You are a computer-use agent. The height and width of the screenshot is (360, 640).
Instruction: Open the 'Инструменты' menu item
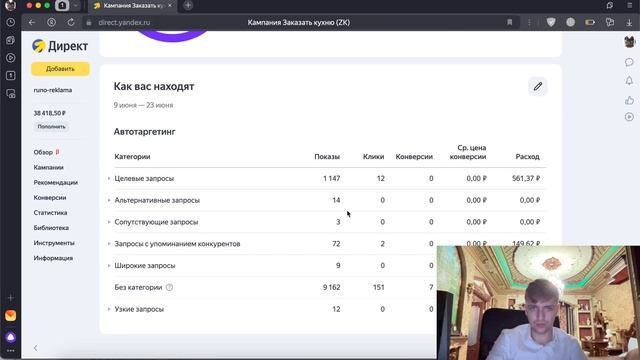pyautogui.click(x=54, y=243)
